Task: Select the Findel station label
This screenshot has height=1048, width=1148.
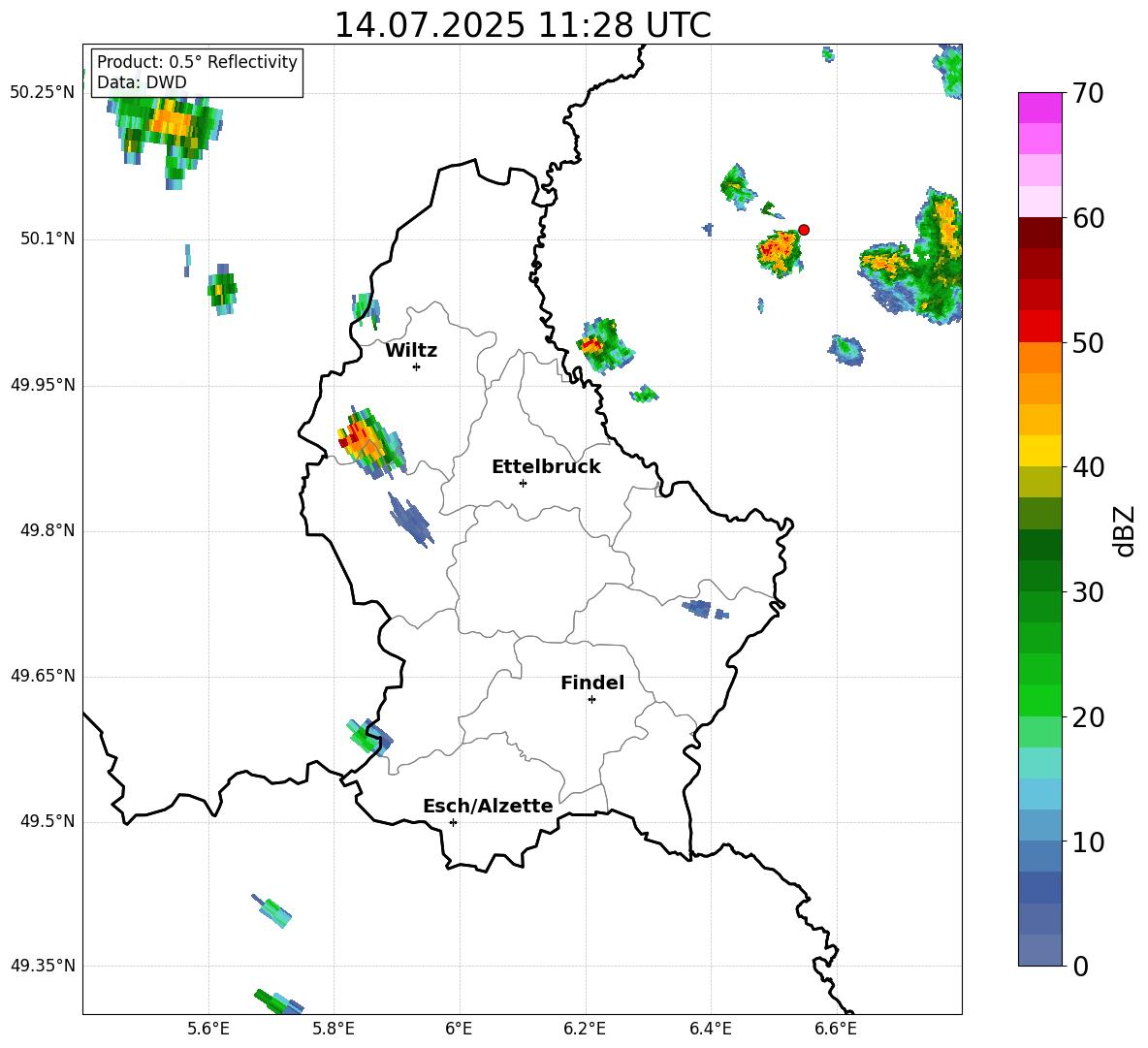Action: pos(592,683)
